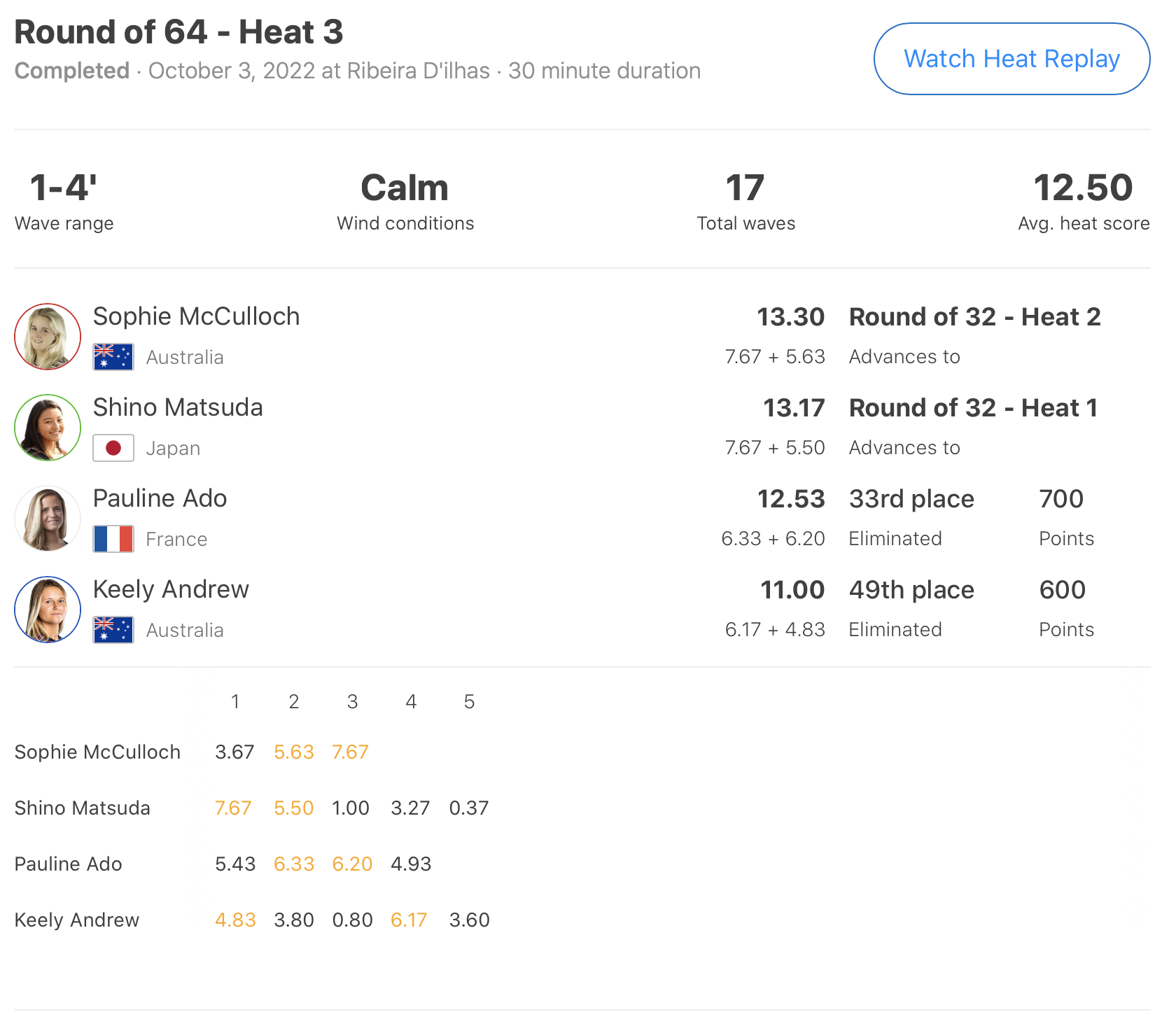This screenshot has height=1019, width=1176.
Task: Go to Round of 32 - Heat 1
Action: coord(973,408)
